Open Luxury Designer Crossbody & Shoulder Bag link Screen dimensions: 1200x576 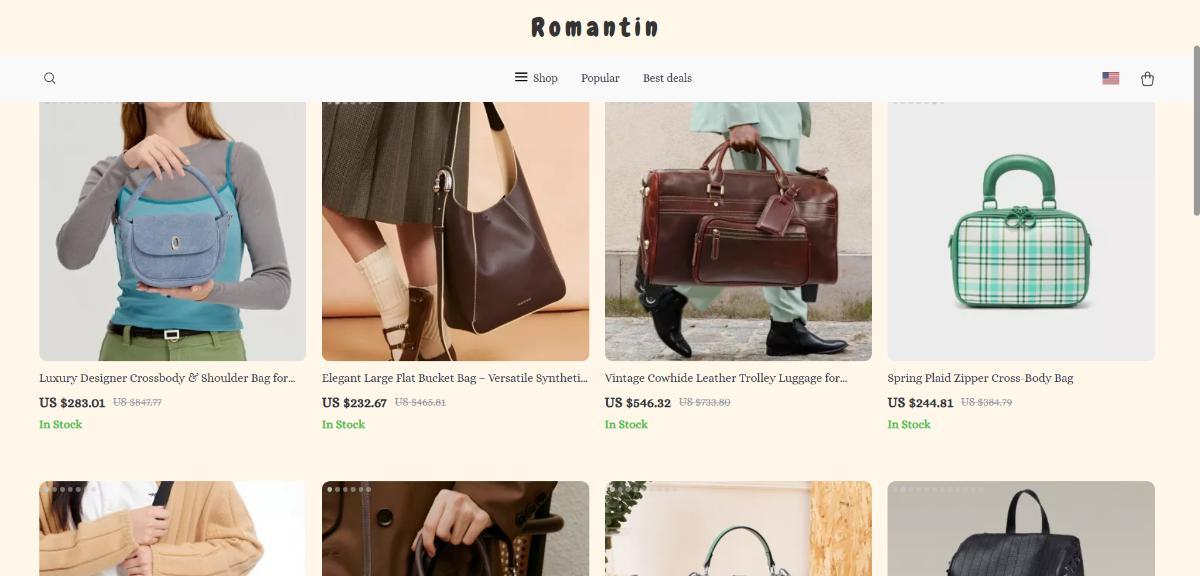pyautogui.click(x=167, y=378)
